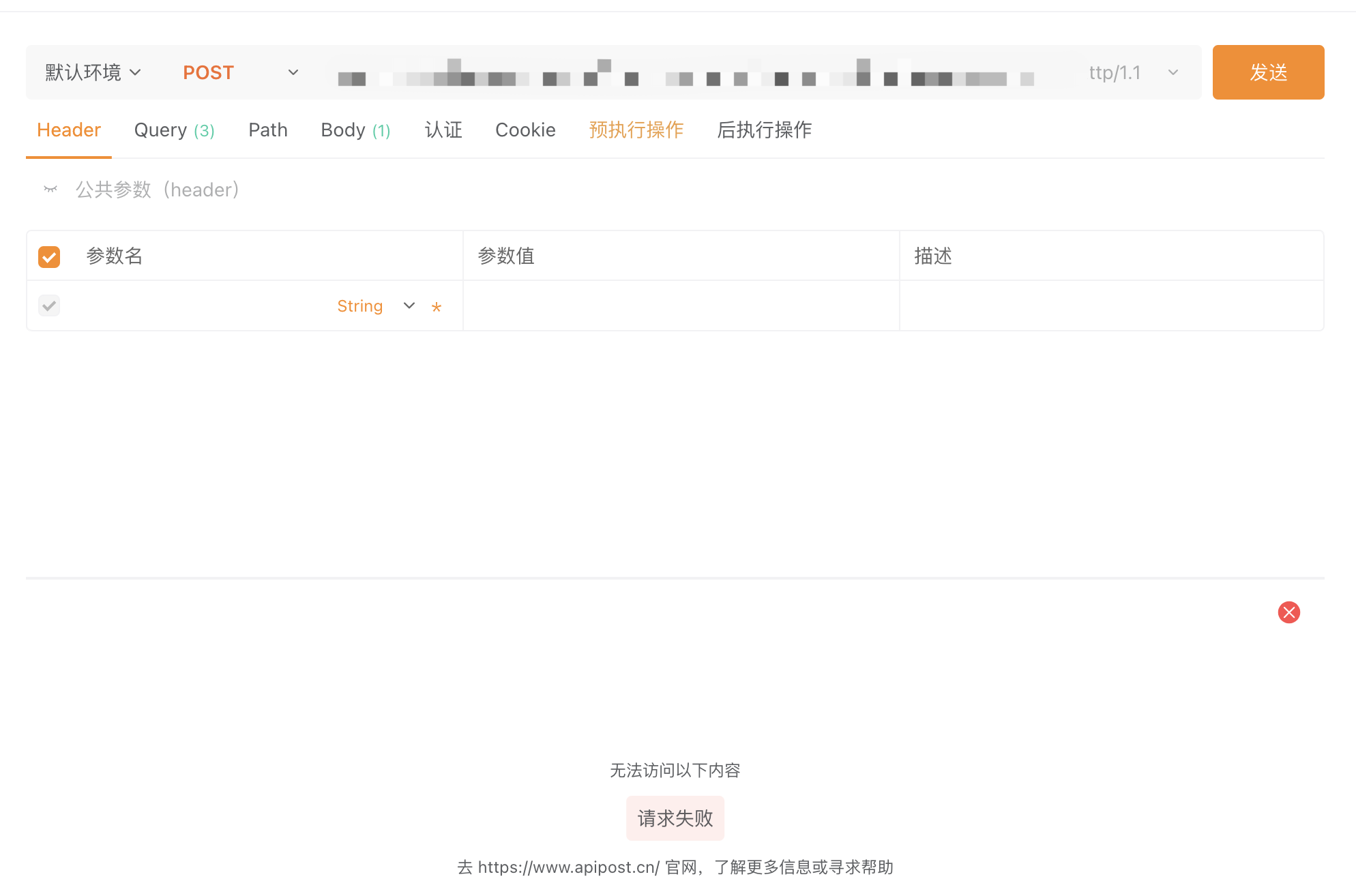Select the 后执行操作 tab
Screen dimensions: 1356x896
(765, 130)
